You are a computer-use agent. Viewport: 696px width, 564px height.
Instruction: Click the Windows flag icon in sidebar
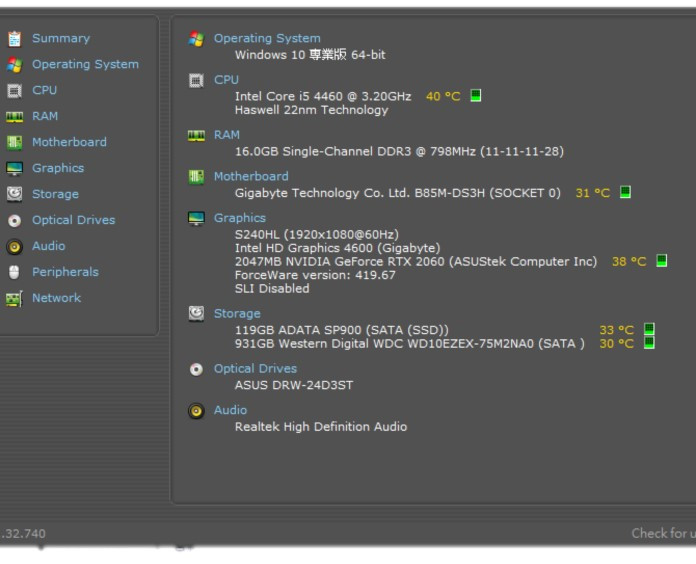click(x=14, y=65)
